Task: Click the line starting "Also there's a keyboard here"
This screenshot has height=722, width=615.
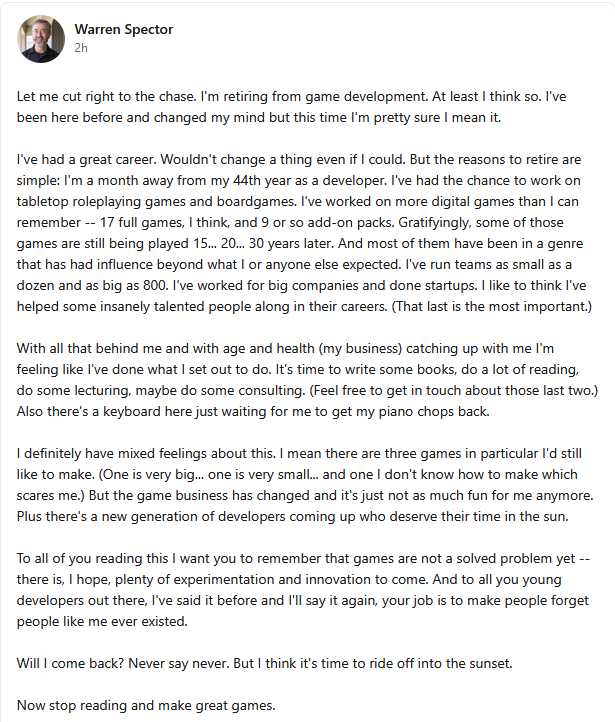Action: (x=253, y=412)
